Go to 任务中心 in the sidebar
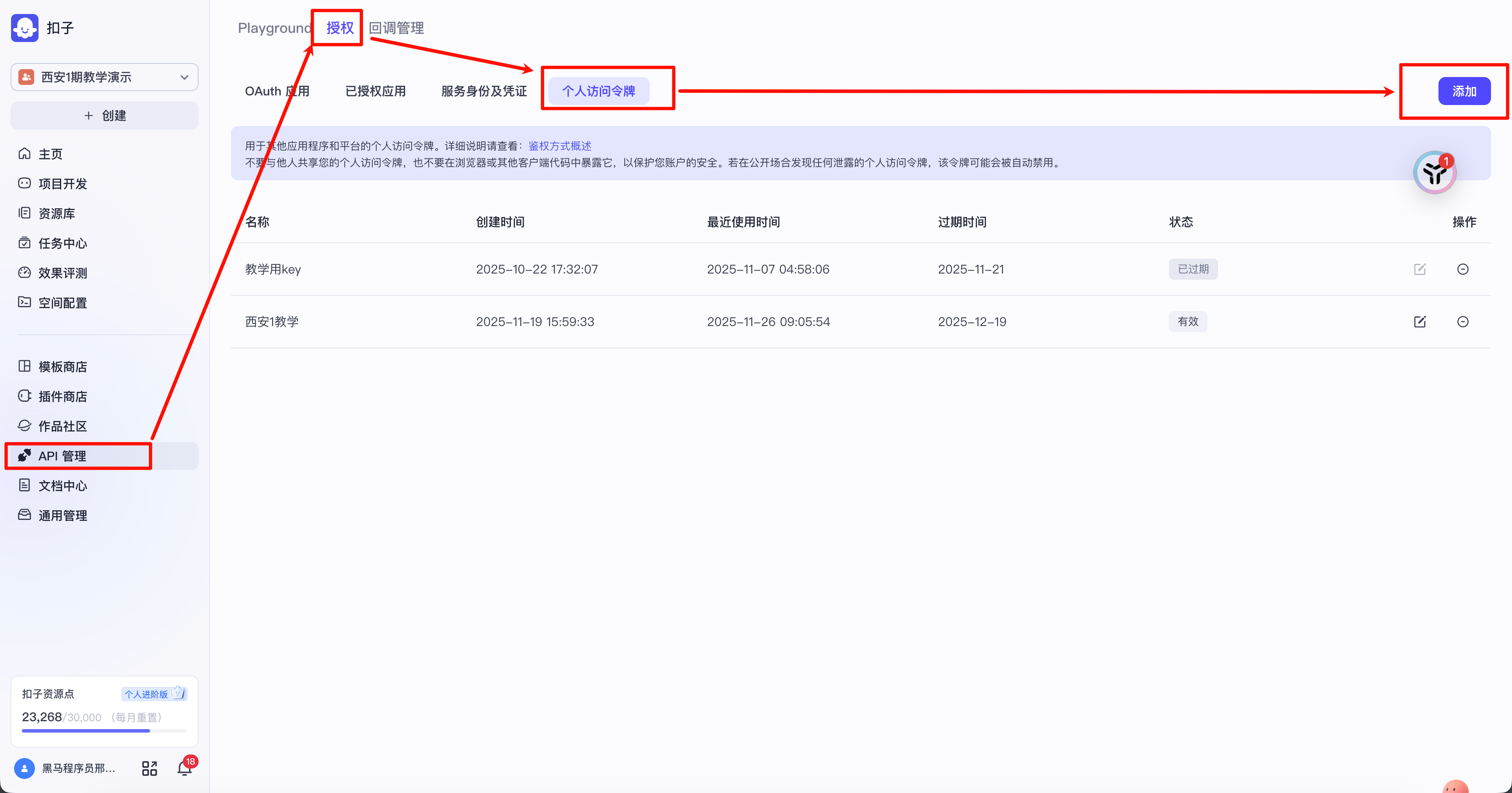 [105, 243]
